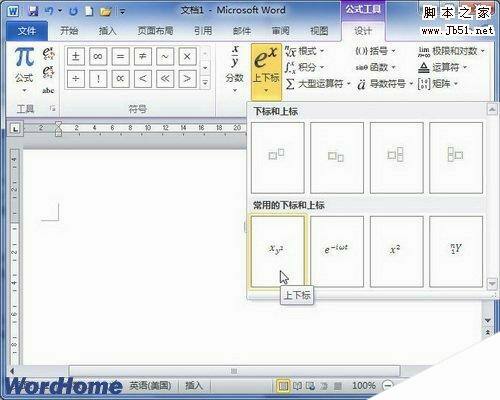Image resolution: width=500 pixels, height=400 pixels.
Task: Insert the less-than < symbol
Action: 143,79
